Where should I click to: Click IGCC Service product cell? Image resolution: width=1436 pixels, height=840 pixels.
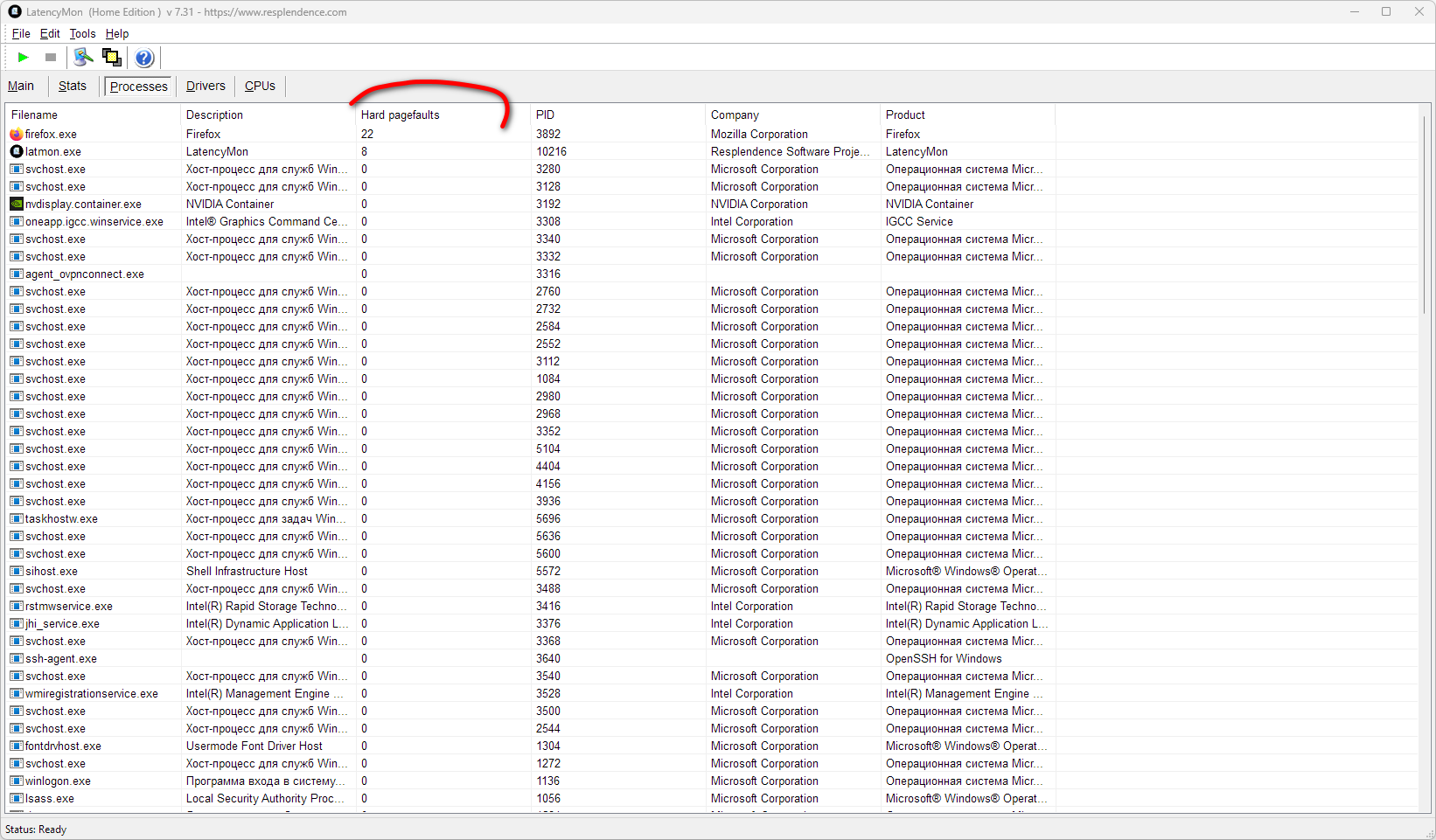919,222
